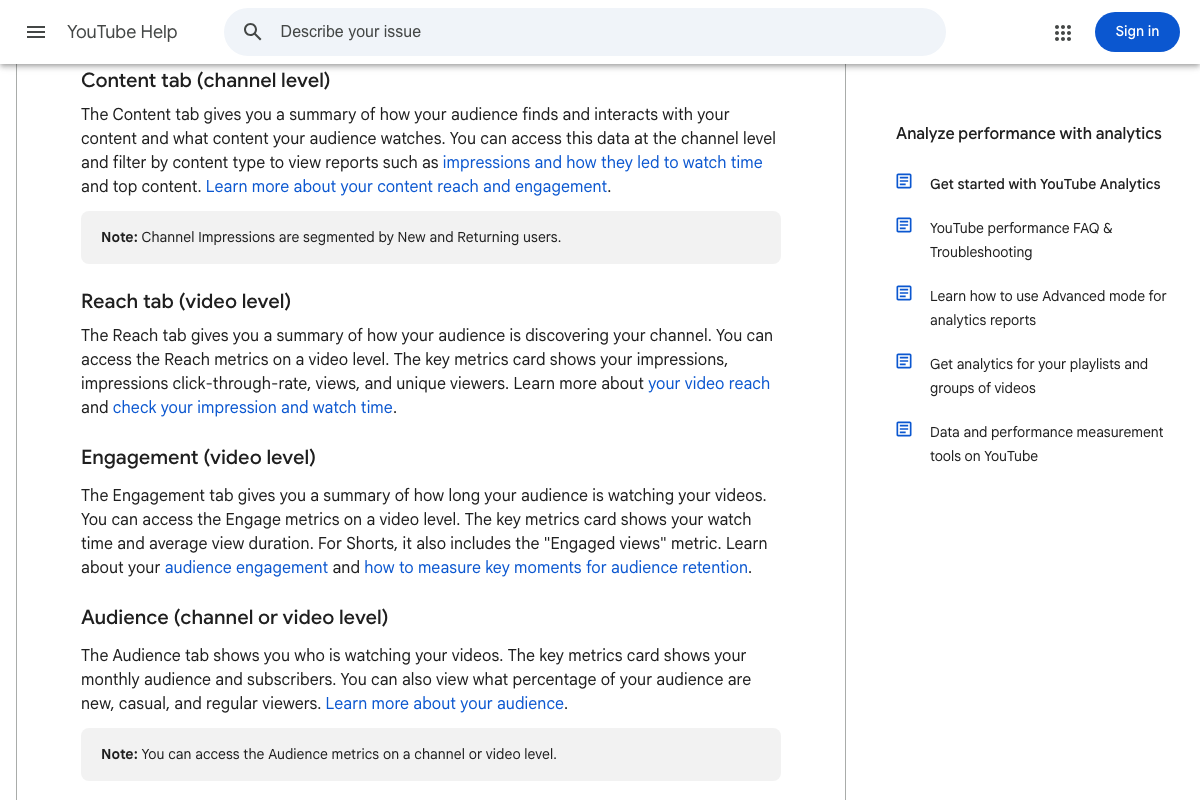Click Audience (channel or video level) heading
The height and width of the screenshot is (800, 1200).
[235, 617]
